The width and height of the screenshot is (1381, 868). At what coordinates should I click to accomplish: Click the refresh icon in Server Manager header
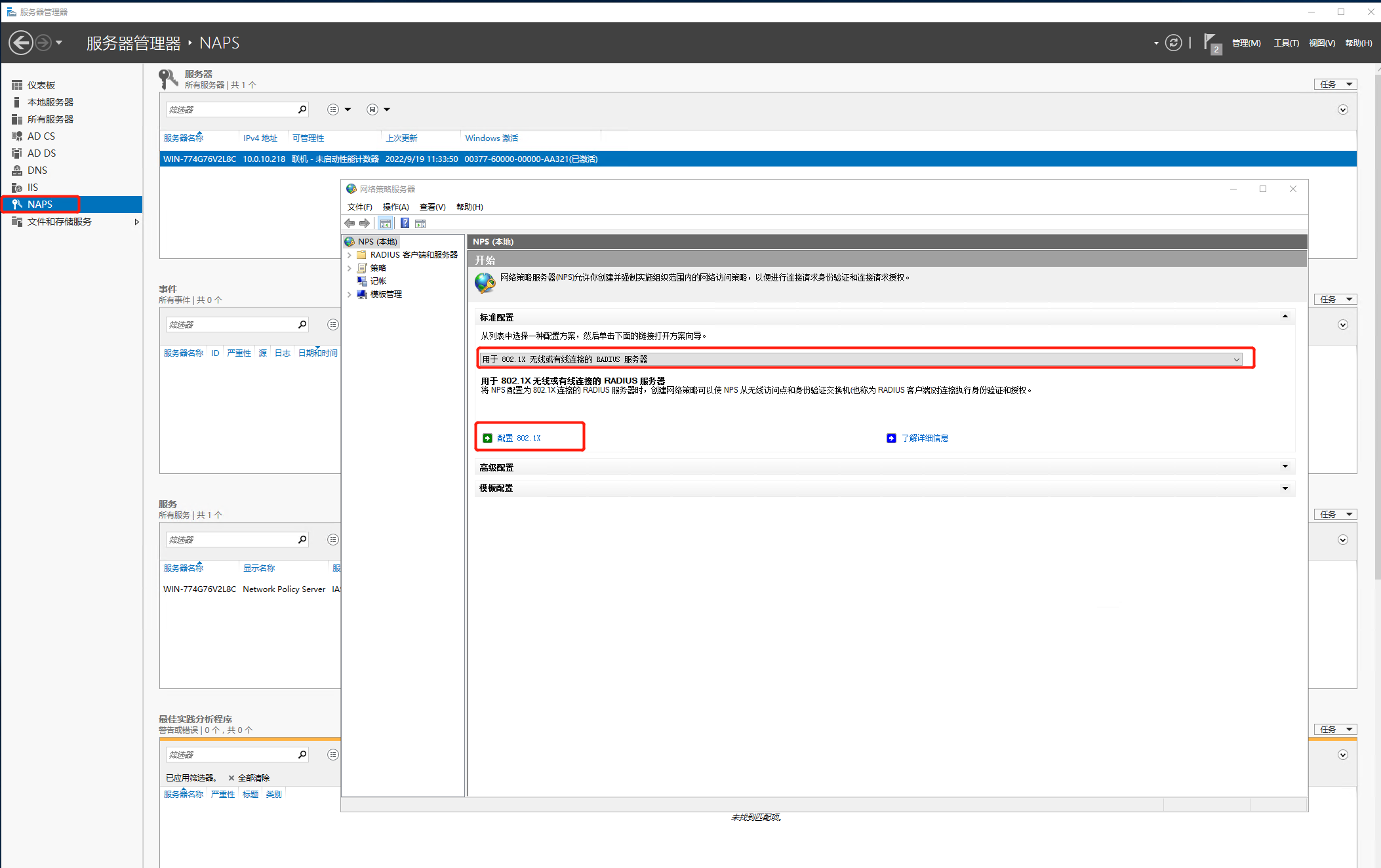1173,43
